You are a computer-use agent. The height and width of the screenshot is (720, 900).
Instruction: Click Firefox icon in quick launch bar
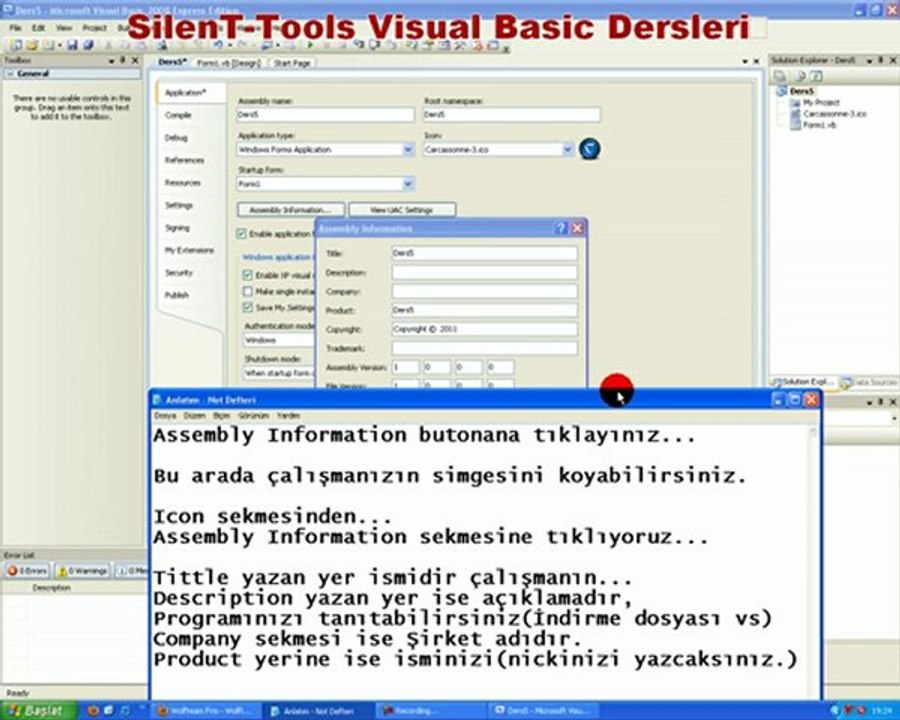93,711
